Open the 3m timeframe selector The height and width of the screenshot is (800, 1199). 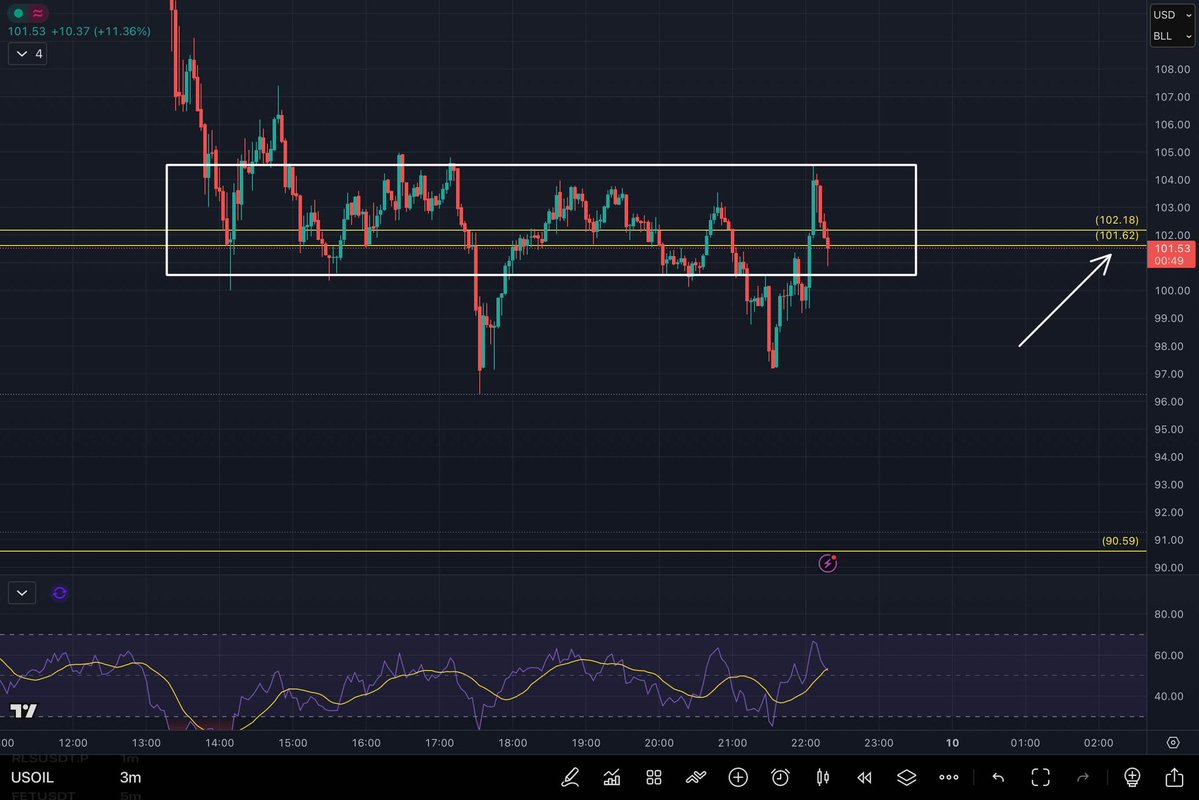pyautogui.click(x=130, y=777)
